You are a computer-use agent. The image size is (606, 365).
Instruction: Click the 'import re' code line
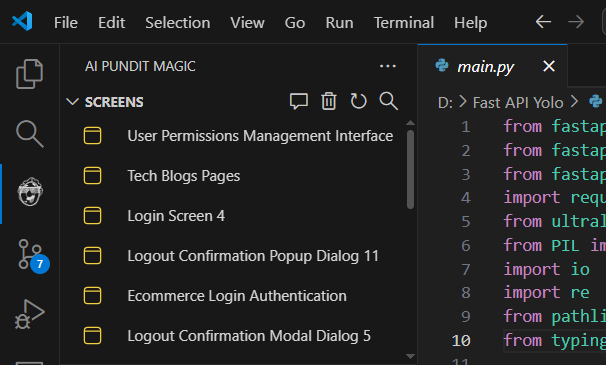(x=546, y=293)
